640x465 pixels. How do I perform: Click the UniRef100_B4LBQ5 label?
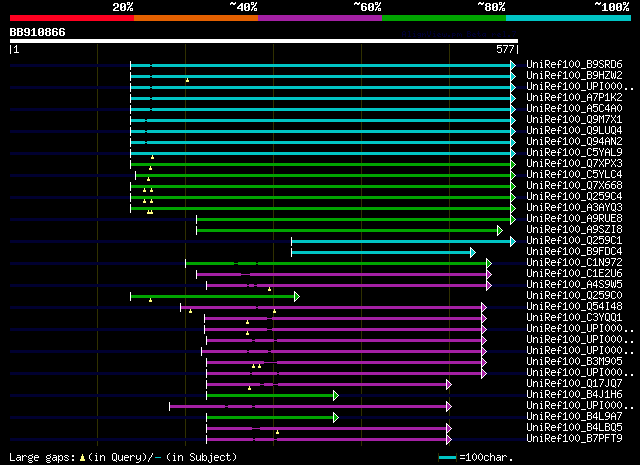tap(574, 428)
